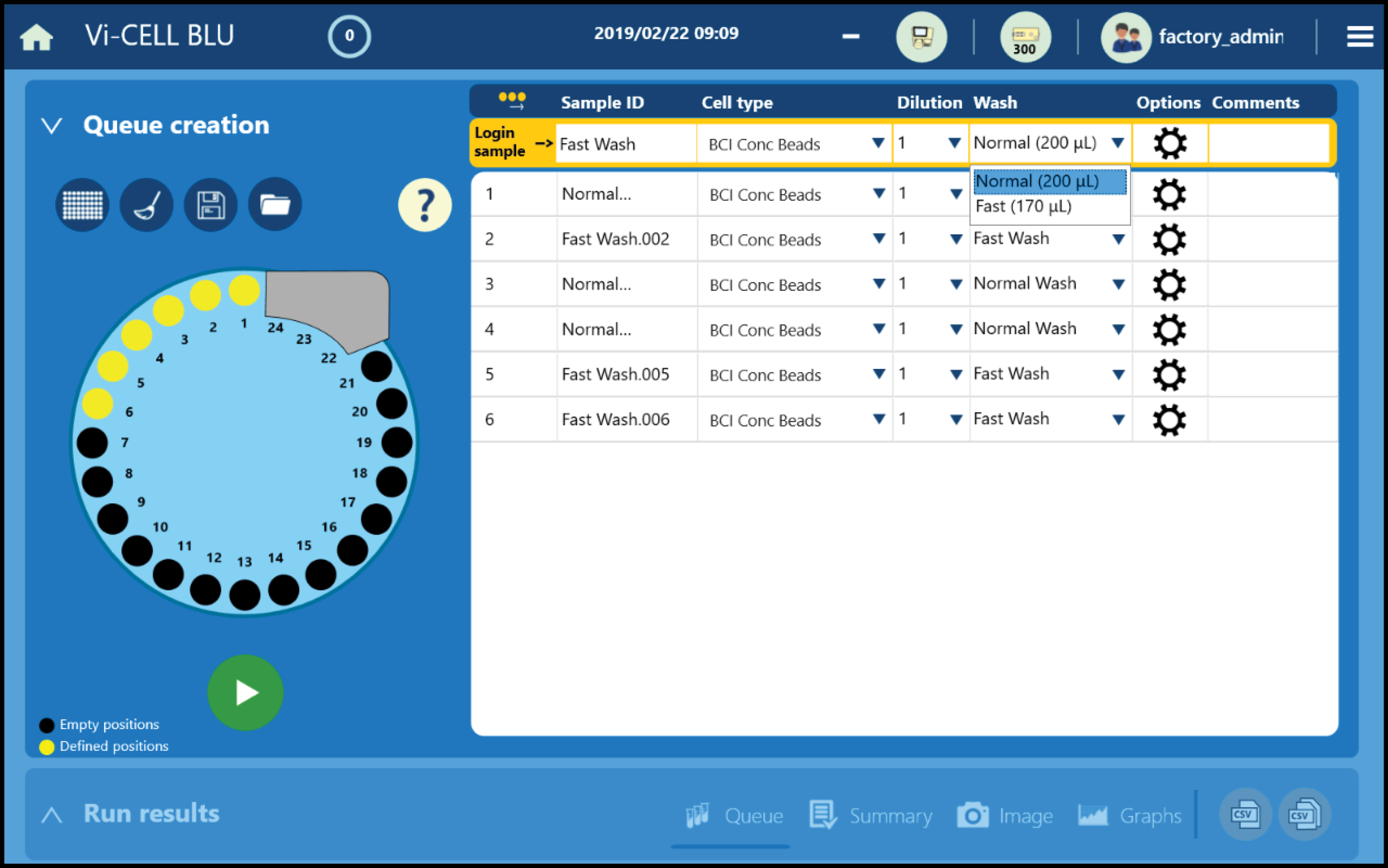Select the Graphs tab in Run results
The height and width of the screenshot is (868, 1388).
[x=1130, y=816]
